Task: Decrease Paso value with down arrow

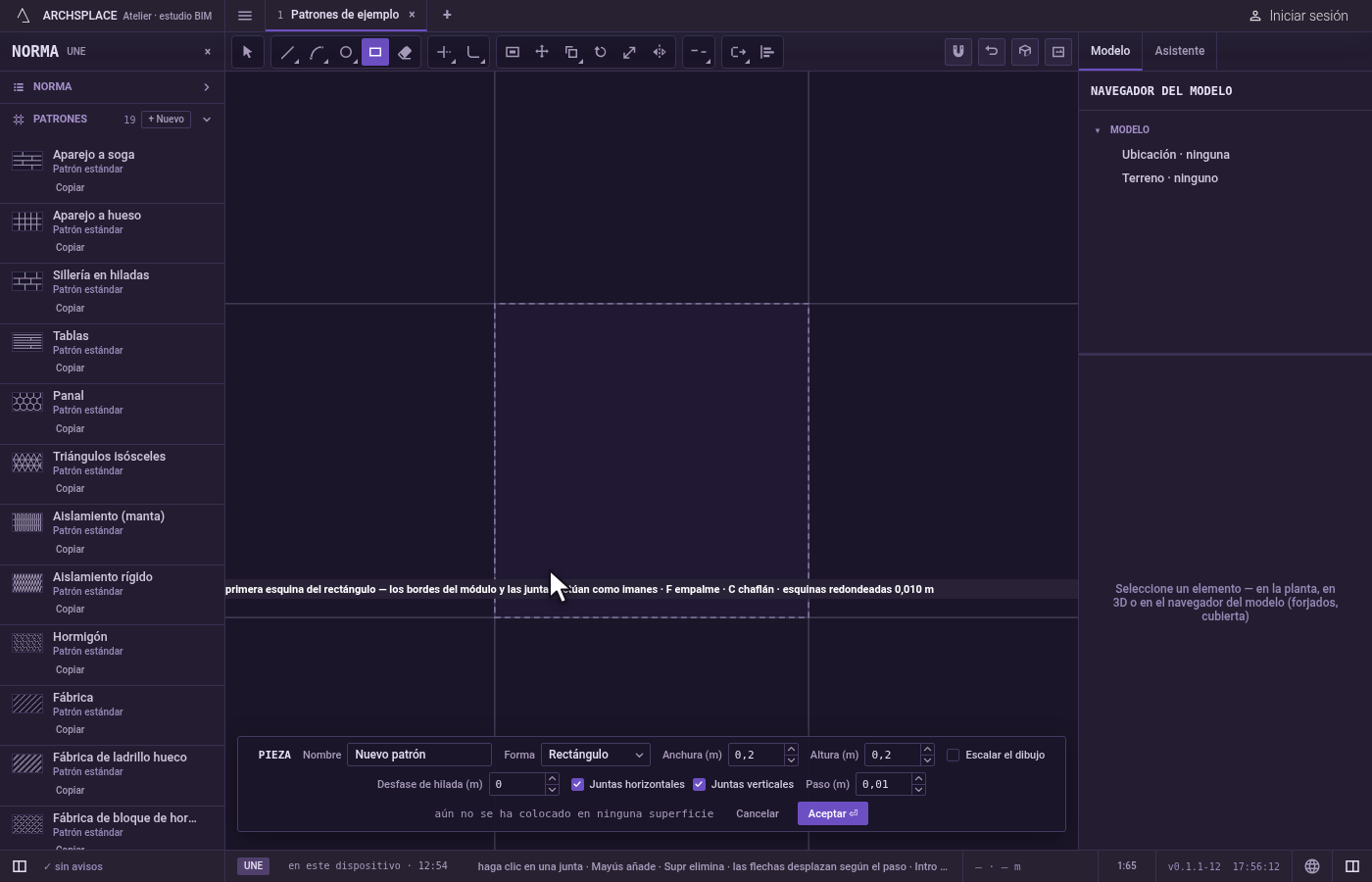Action: click(x=918, y=790)
